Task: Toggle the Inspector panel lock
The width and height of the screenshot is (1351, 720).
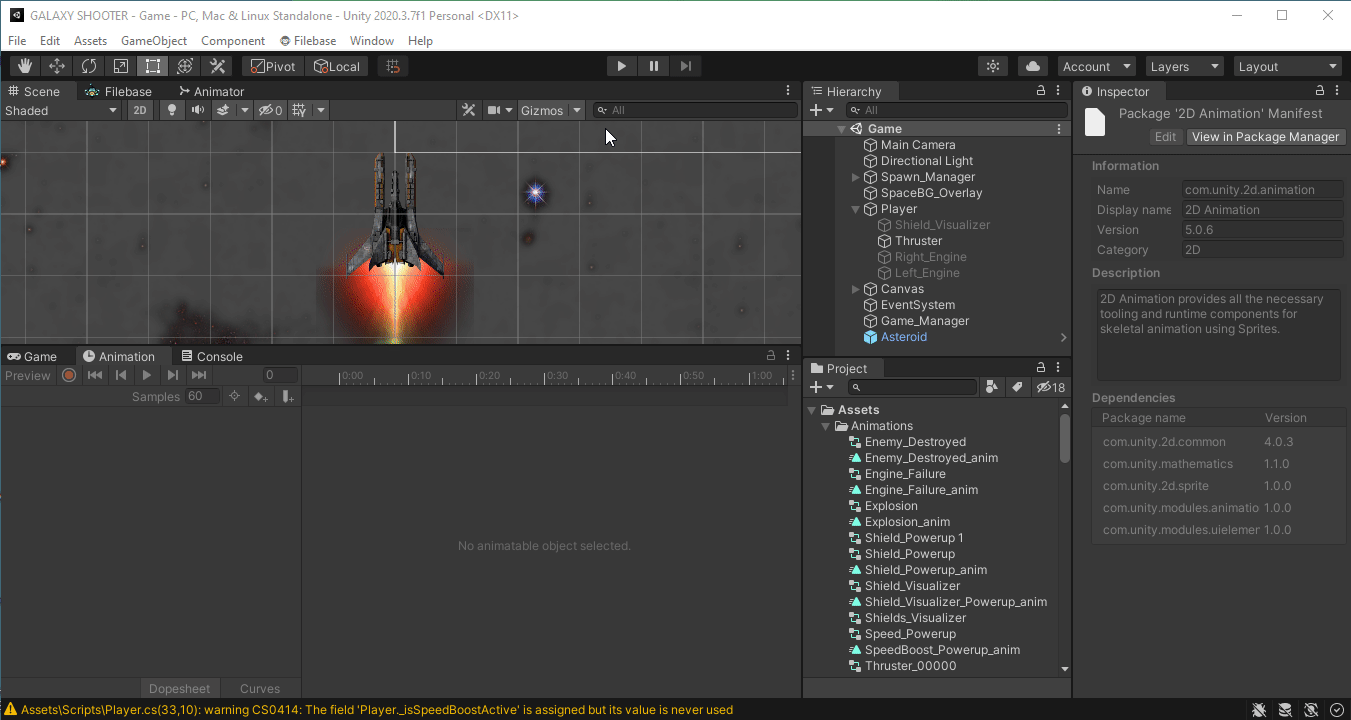Action: (x=1320, y=91)
